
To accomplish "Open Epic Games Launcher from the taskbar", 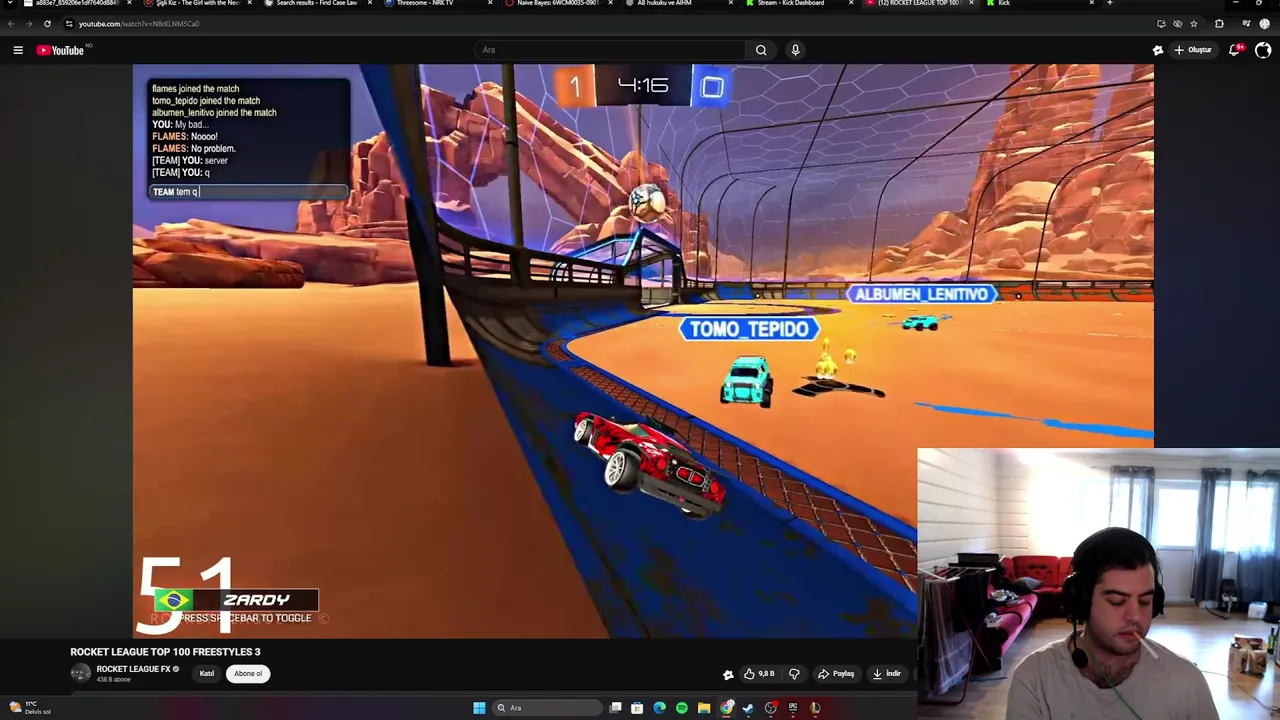I will click(x=793, y=708).
